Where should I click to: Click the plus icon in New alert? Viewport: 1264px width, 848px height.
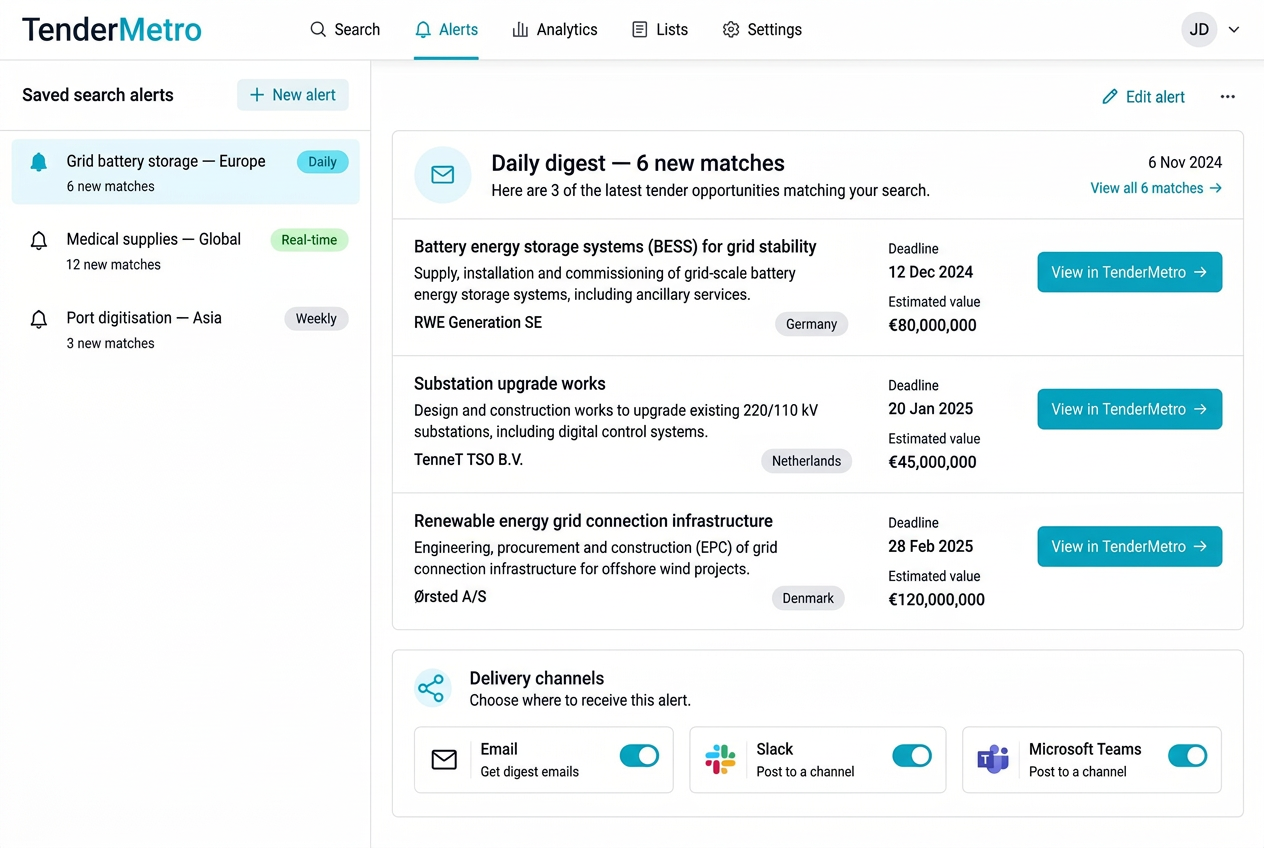point(257,95)
